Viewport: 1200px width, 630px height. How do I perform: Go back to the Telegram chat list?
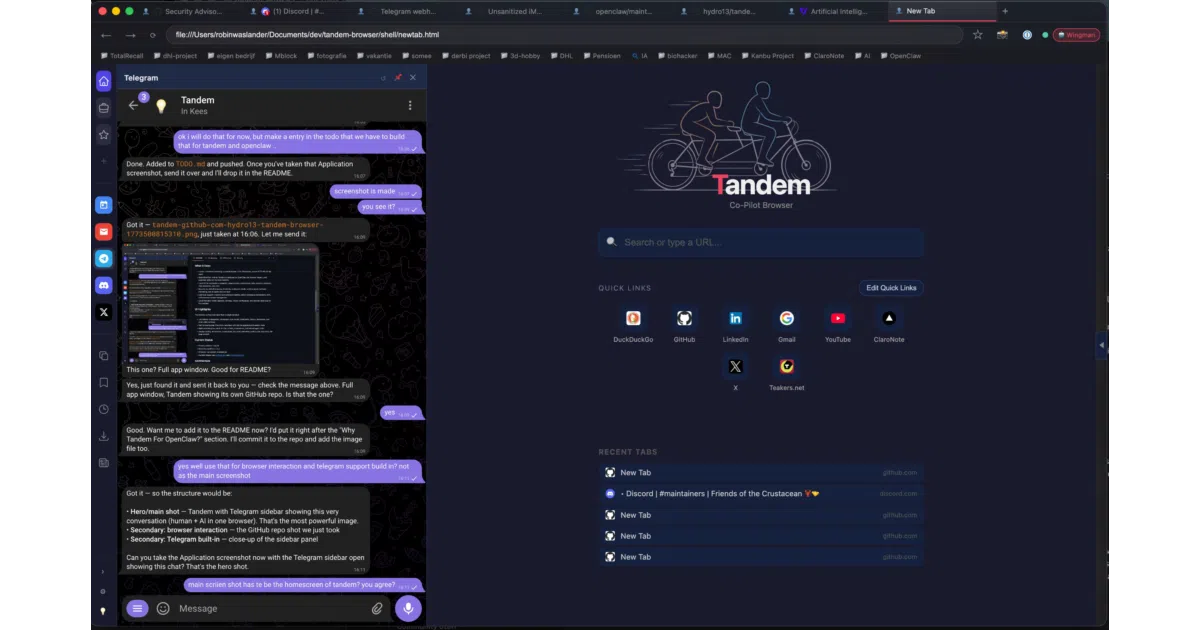133,105
